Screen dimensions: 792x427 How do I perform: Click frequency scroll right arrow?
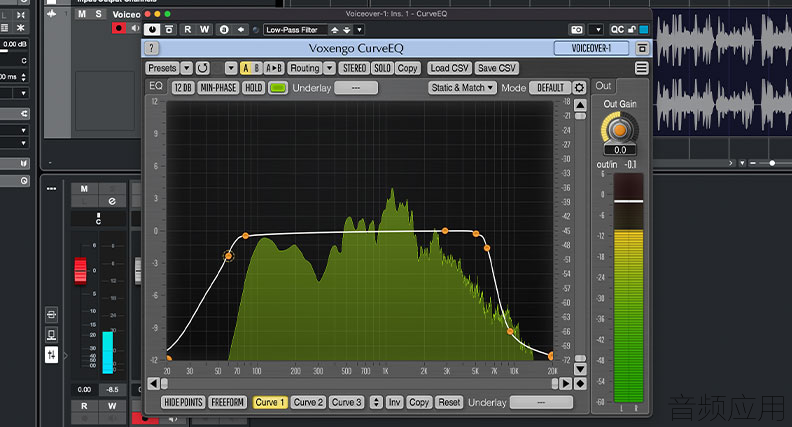[x=566, y=384]
